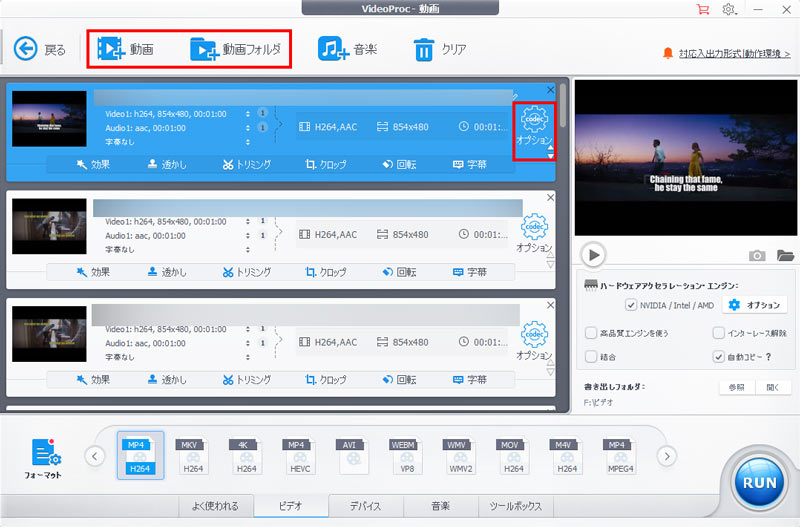Open クロップ crop for first video
The width and height of the screenshot is (800, 527).
coord(326,164)
